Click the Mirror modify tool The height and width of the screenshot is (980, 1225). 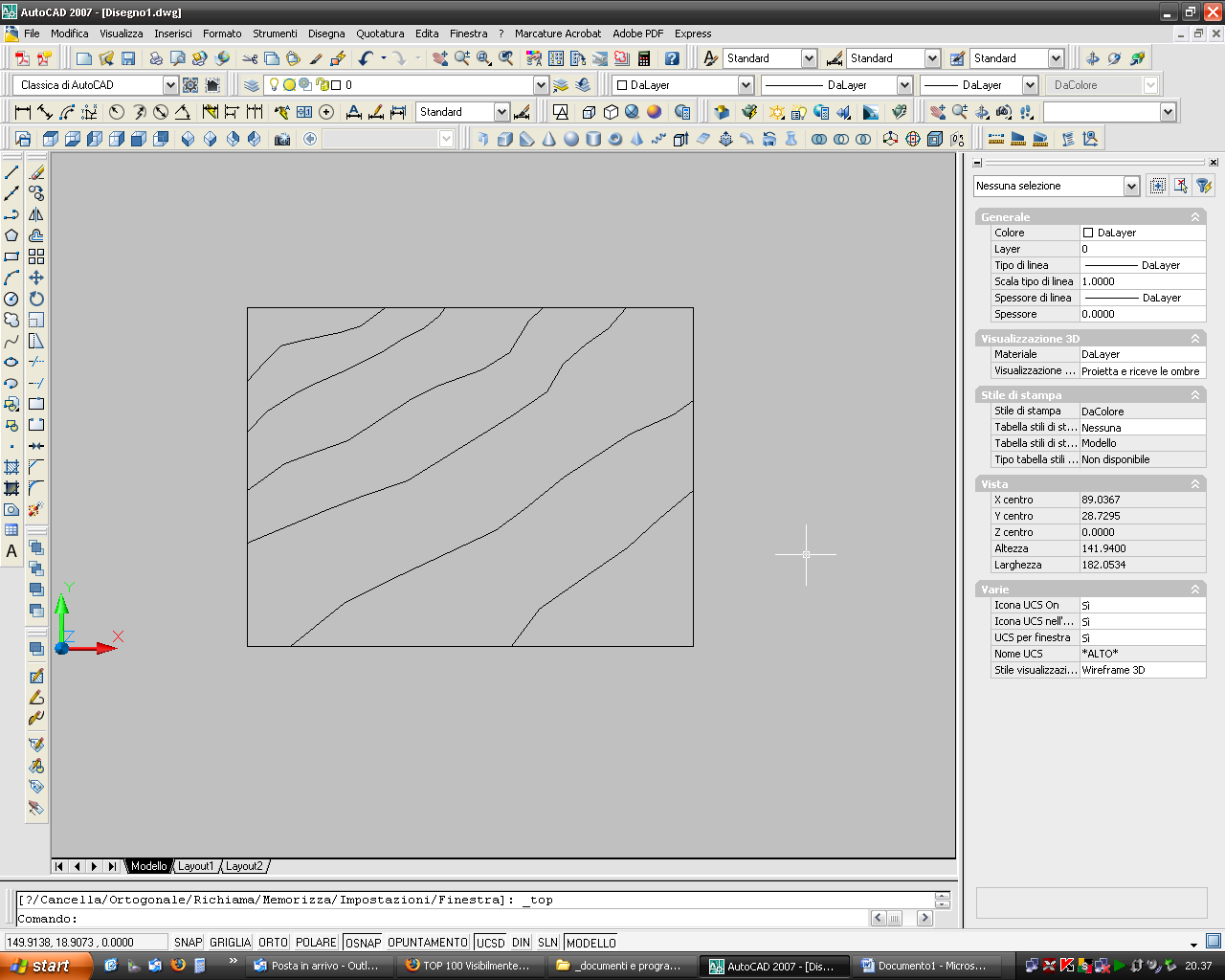[x=36, y=214]
